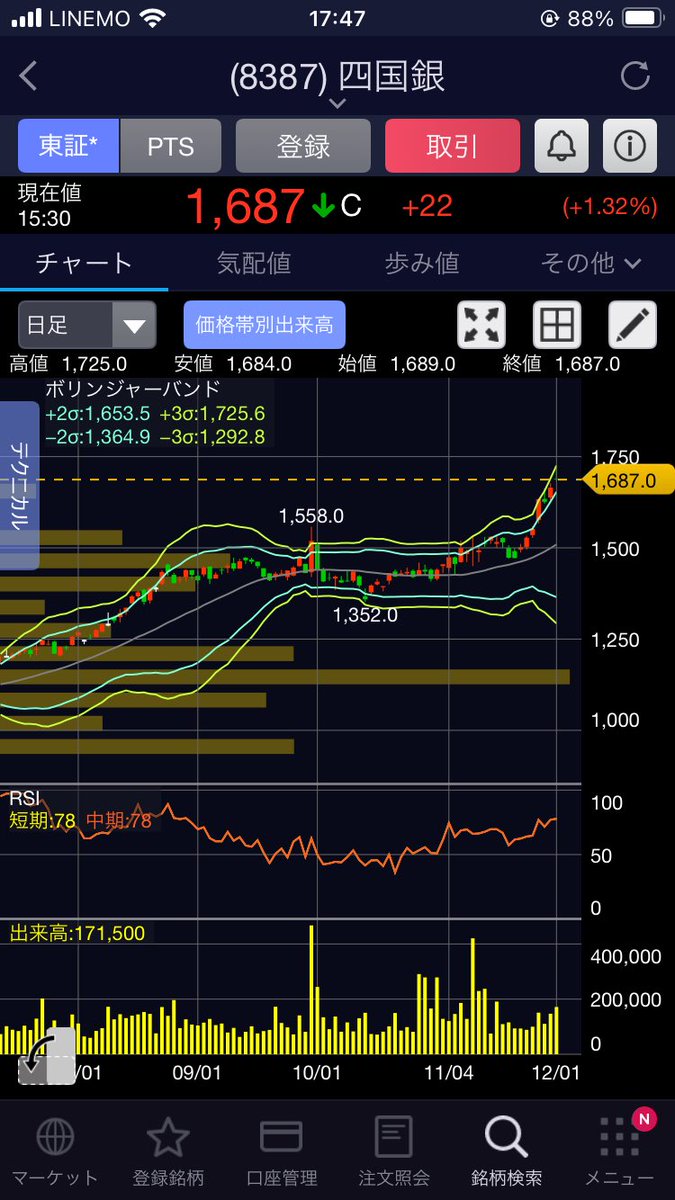Tap the red 取引 trade button

[x=452, y=147]
